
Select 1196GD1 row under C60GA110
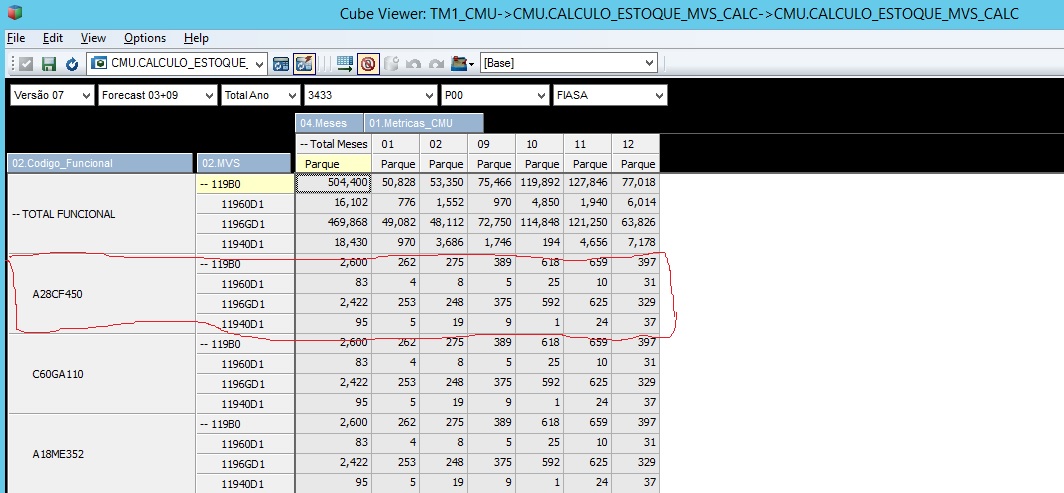[x=246, y=384]
